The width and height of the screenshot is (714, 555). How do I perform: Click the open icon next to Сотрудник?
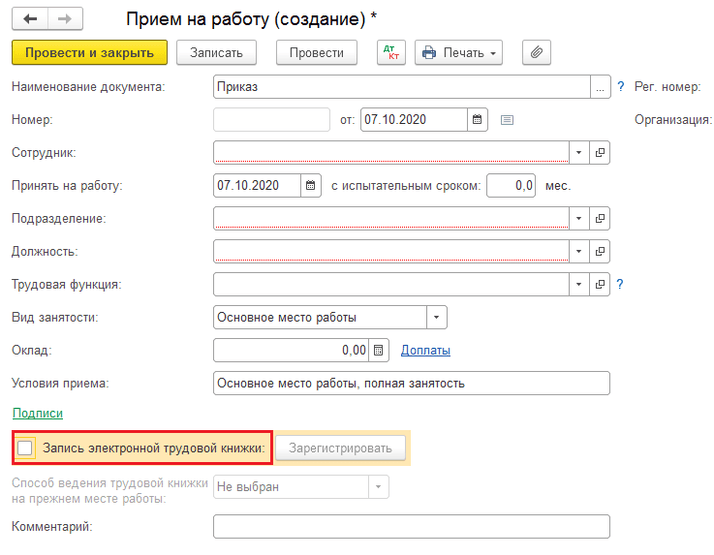pyautogui.click(x=601, y=153)
